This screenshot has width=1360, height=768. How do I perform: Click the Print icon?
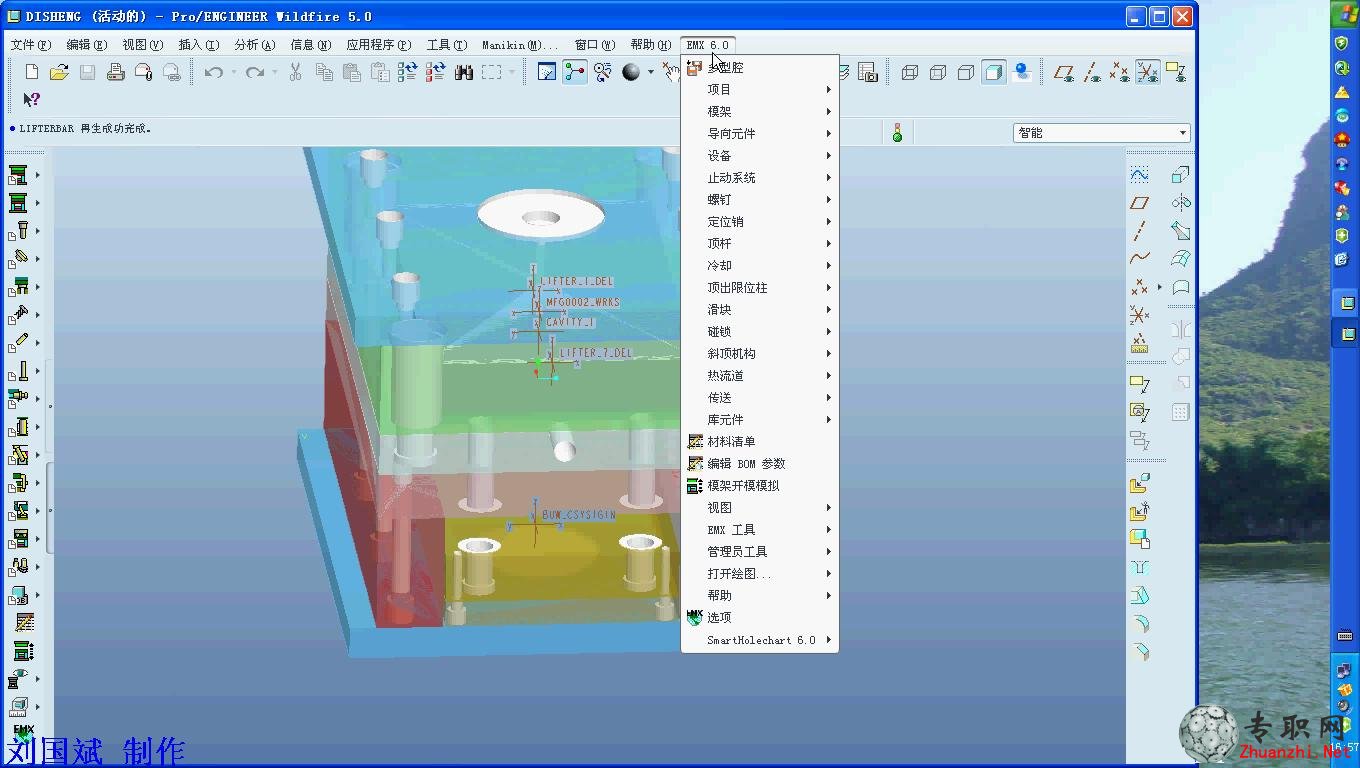click(x=116, y=72)
